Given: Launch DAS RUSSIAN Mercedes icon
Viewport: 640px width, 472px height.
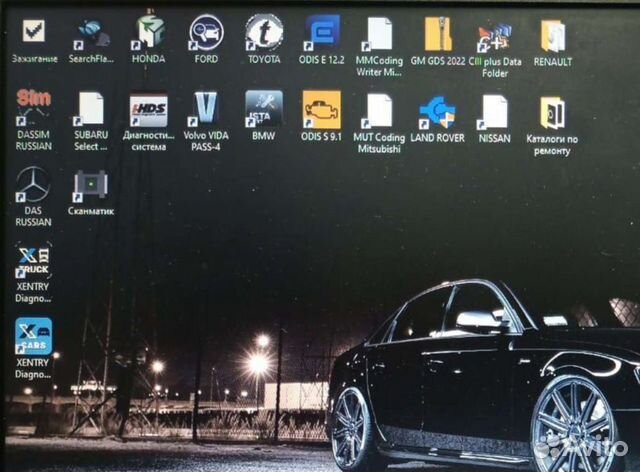Looking at the screenshot, I should coord(33,185).
